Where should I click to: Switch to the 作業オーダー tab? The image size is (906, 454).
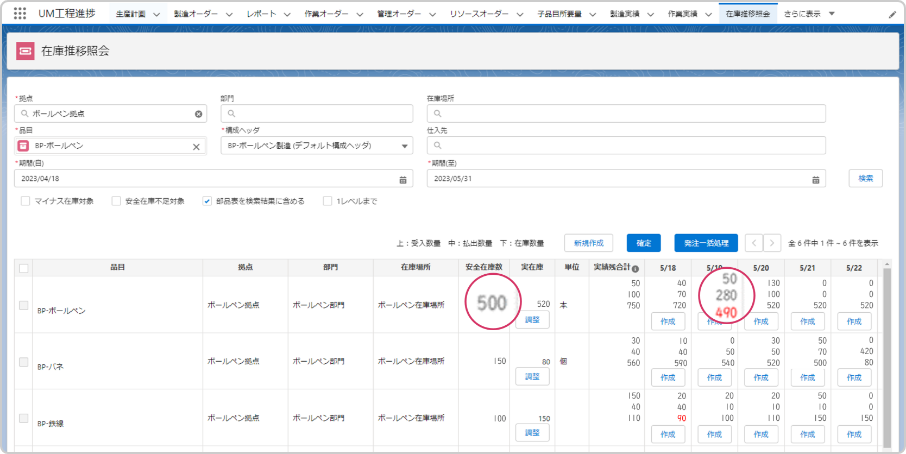coord(326,14)
